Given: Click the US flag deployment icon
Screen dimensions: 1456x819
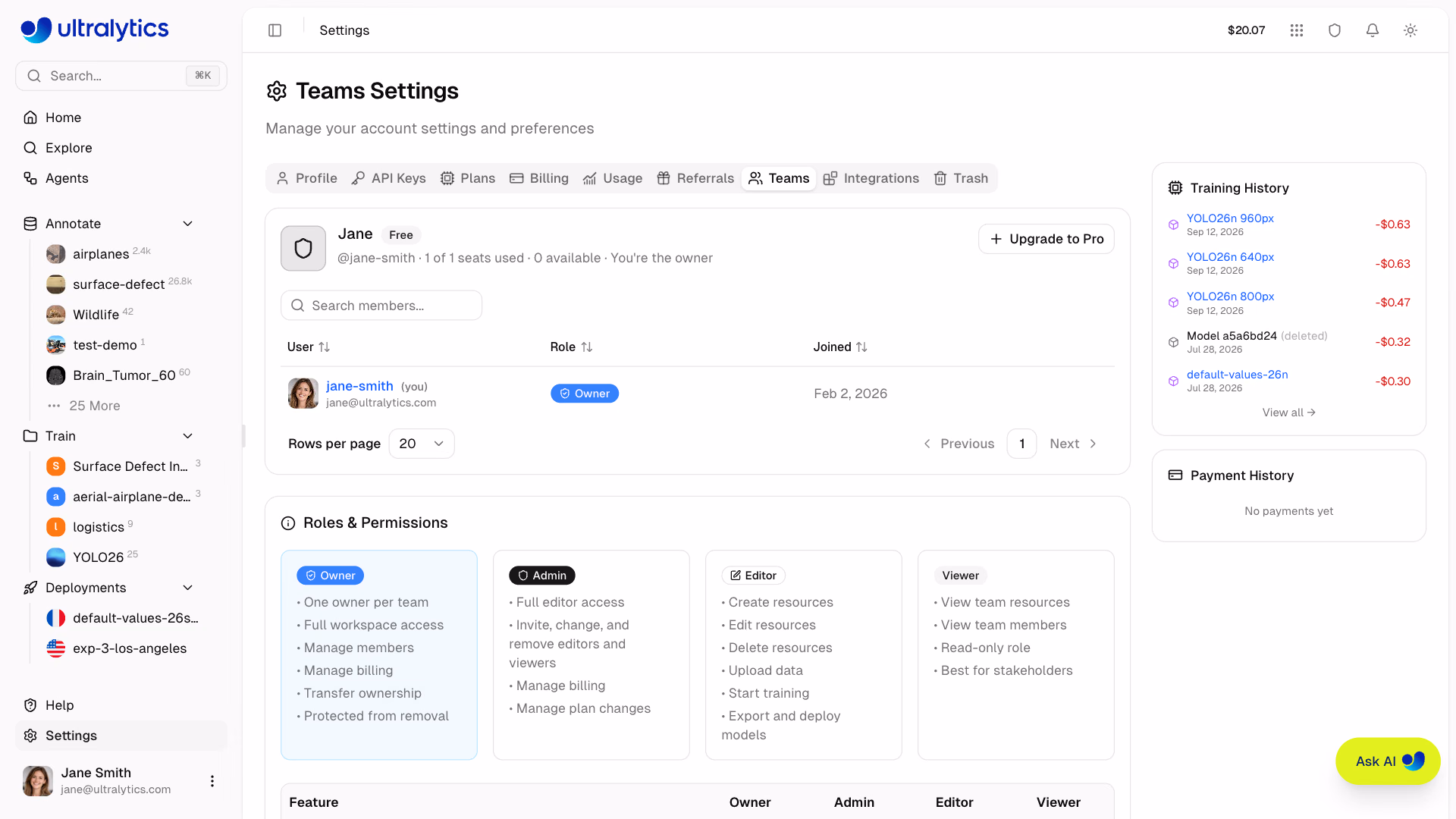Looking at the screenshot, I should [x=56, y=648].
